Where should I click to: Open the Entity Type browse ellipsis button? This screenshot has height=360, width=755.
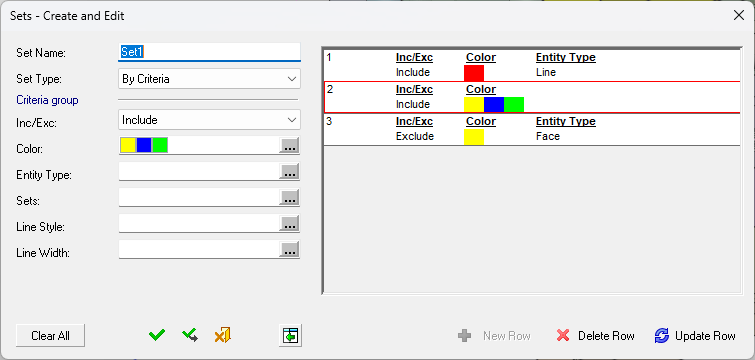(289, 171)
